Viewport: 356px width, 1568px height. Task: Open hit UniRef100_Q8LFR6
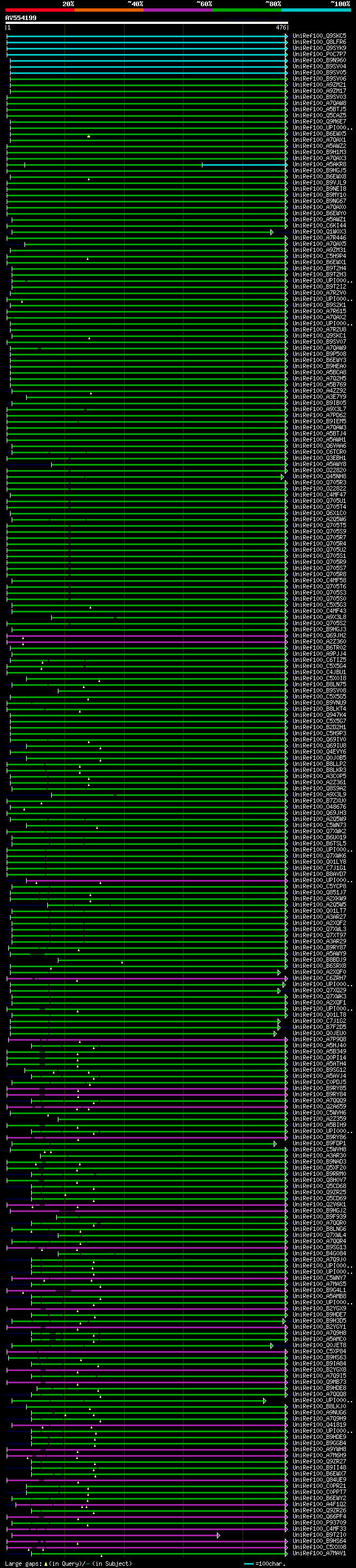pos(319,42)
